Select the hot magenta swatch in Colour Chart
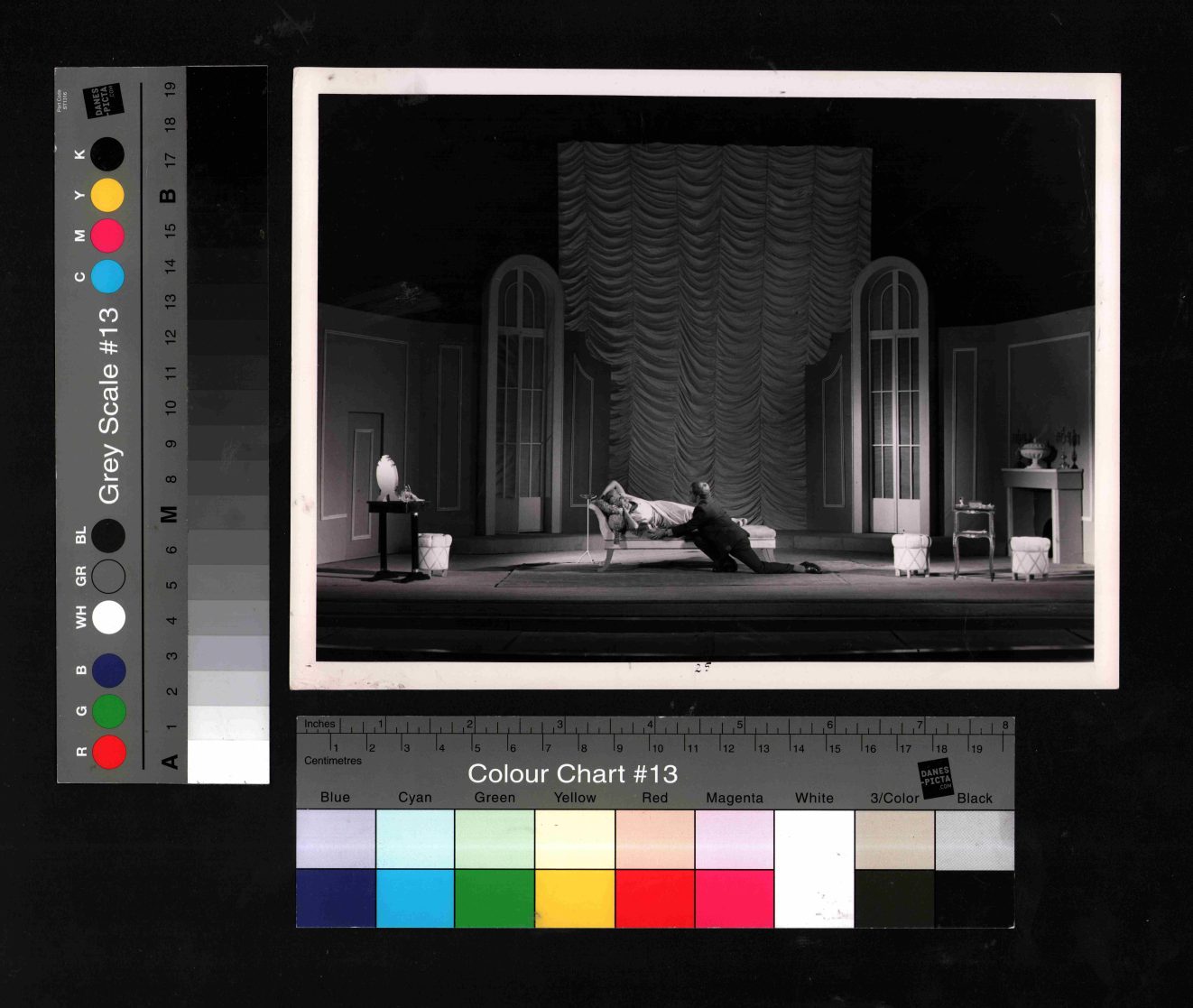1193x1008 pixels. [735, 898]
